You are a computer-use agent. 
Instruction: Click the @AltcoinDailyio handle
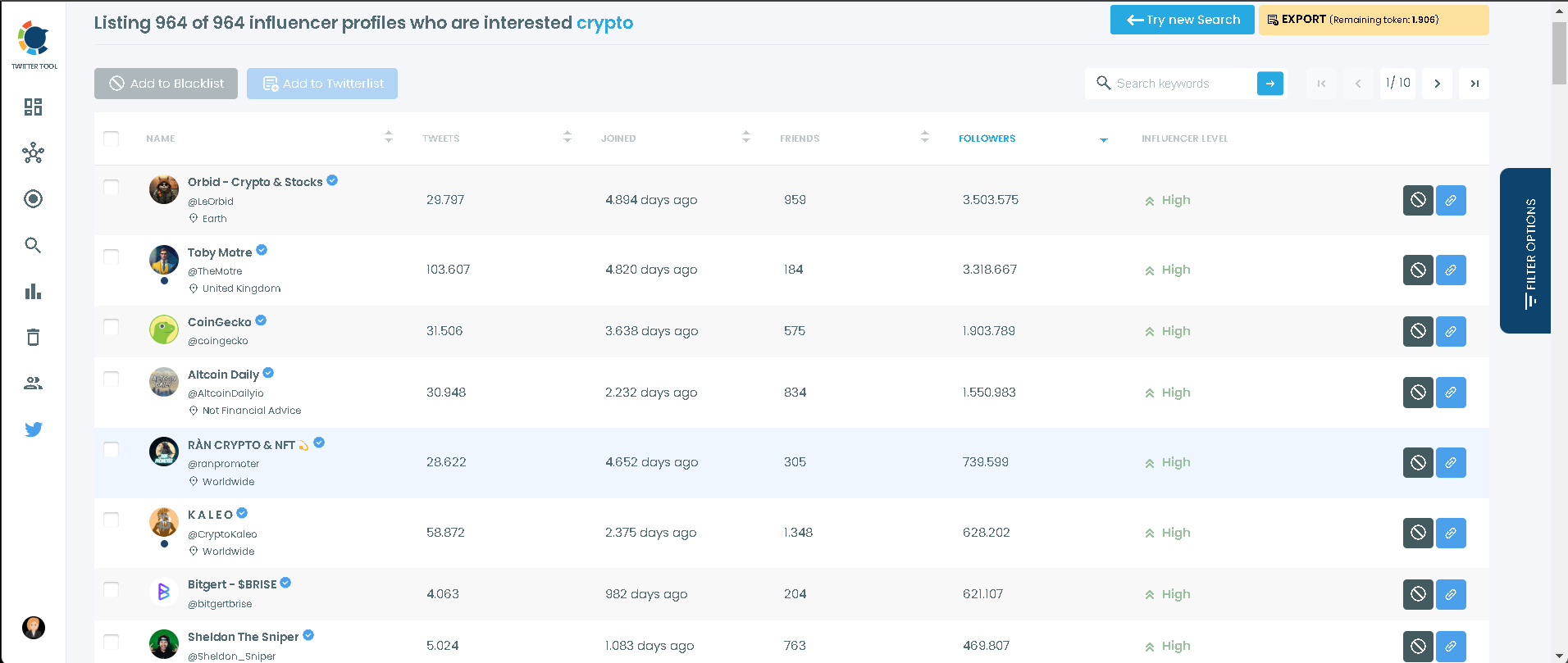click(x=226, y=393)
